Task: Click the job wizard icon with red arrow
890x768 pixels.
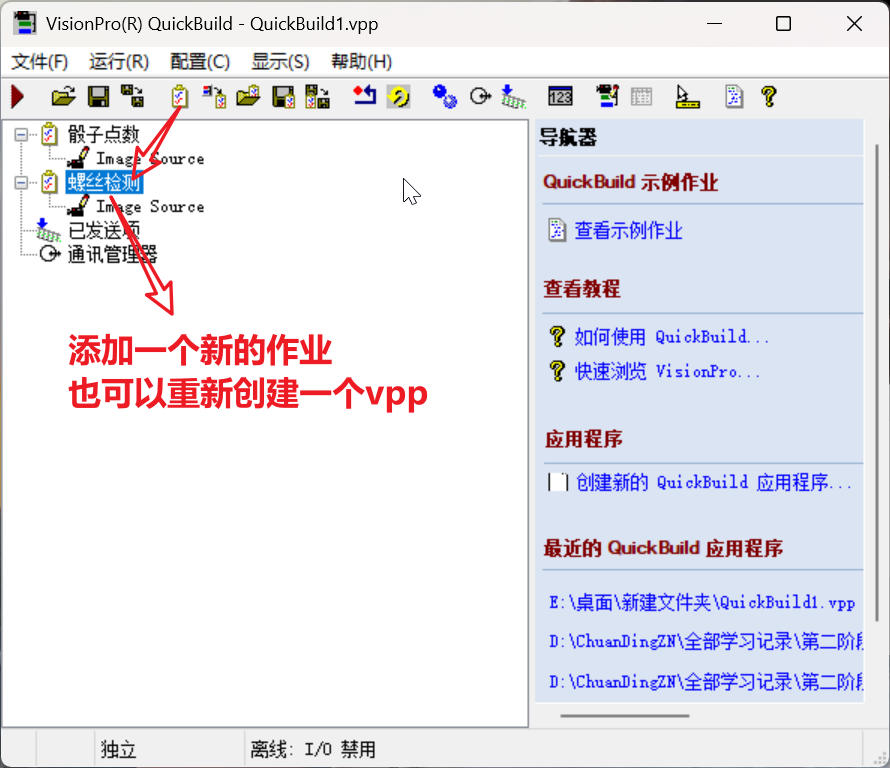Action: point(215,96)
